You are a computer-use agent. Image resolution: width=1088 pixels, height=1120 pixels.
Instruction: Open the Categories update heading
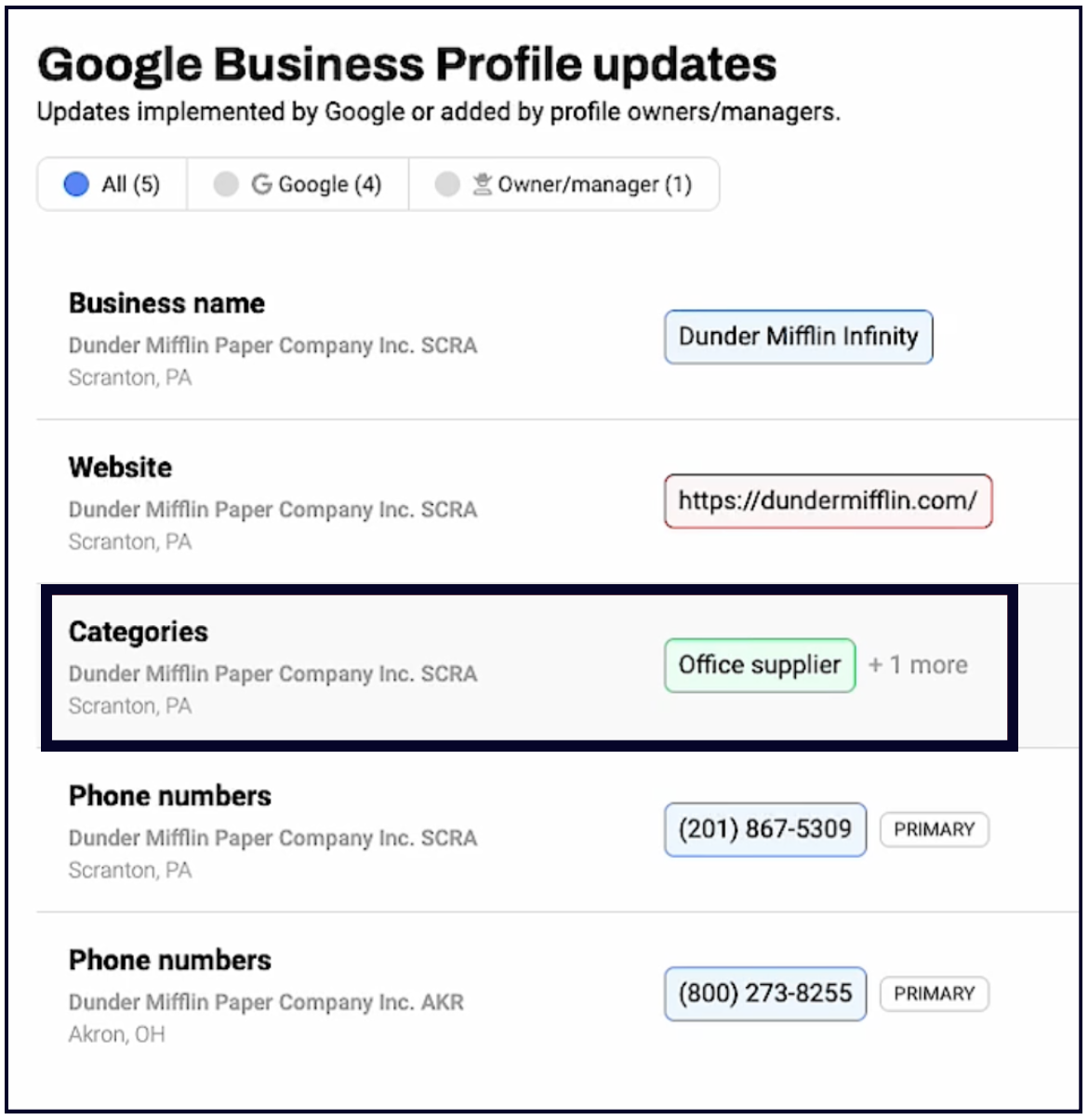(139, 632)
